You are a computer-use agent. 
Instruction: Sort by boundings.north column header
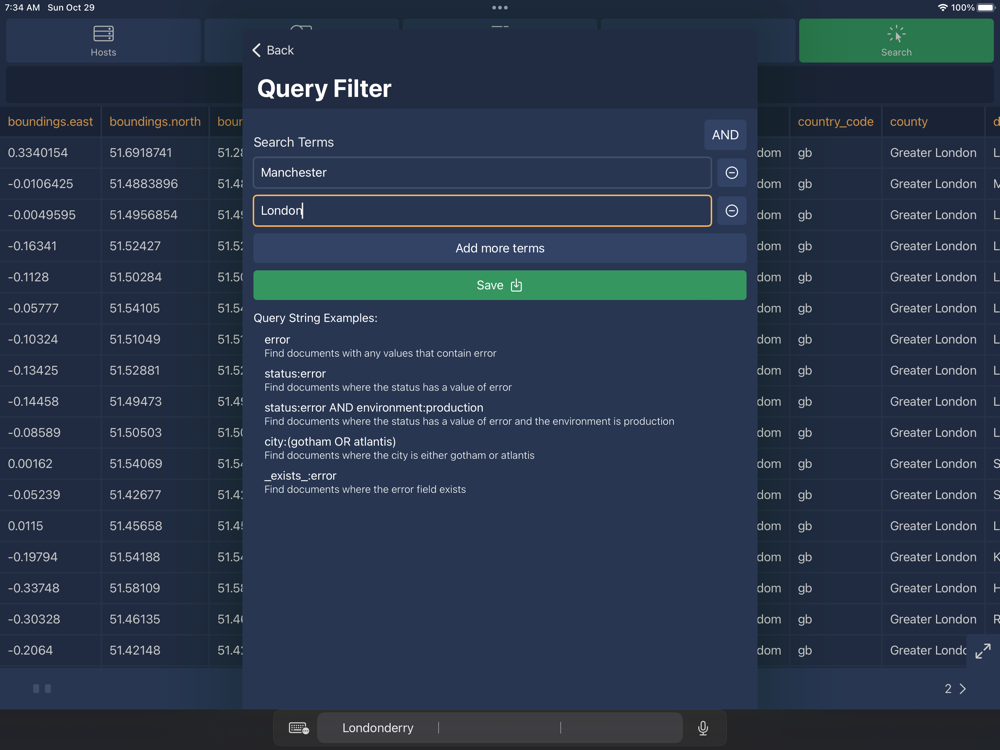(x=155, y=122)
